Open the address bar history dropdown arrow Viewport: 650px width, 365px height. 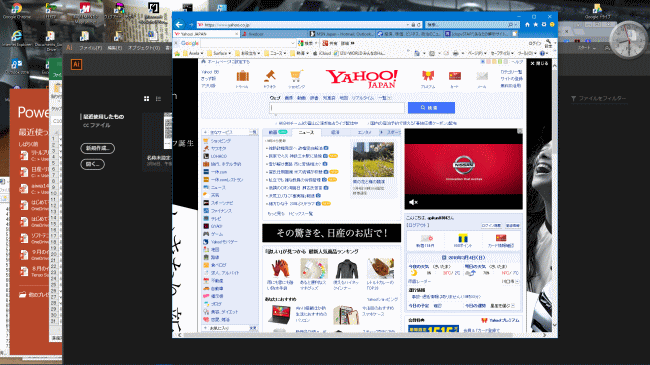coord(408,25)
